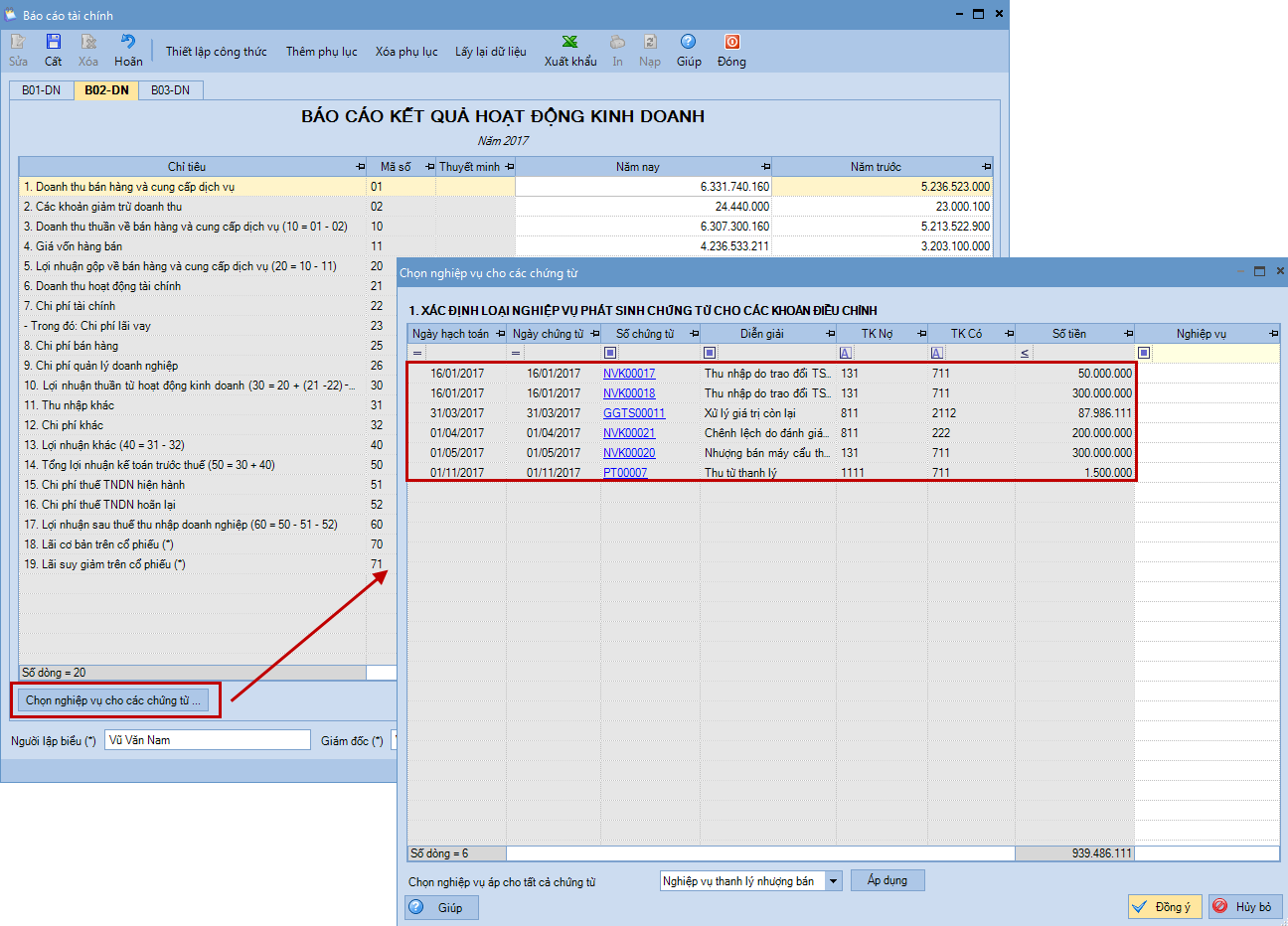Click the TK Nợ column filter icon

845,353
